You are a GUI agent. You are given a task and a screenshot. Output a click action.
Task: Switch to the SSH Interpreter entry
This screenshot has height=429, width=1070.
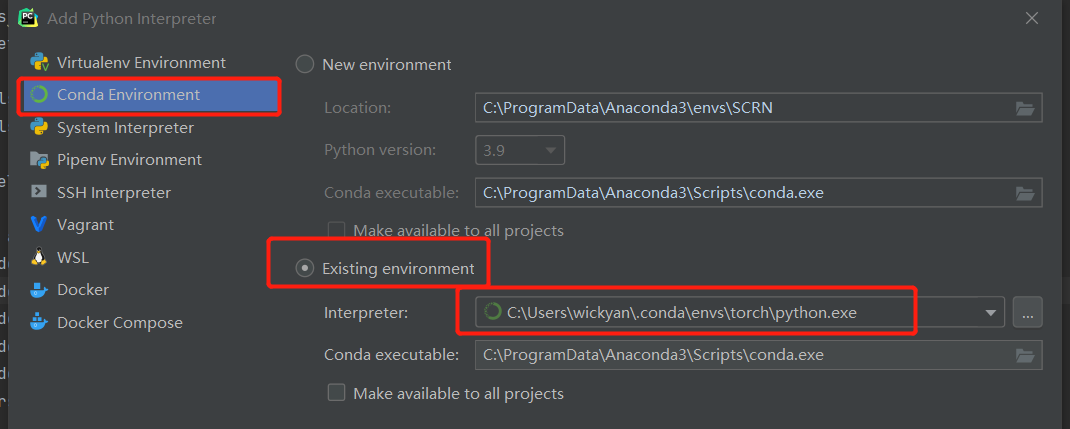point(113,192)
